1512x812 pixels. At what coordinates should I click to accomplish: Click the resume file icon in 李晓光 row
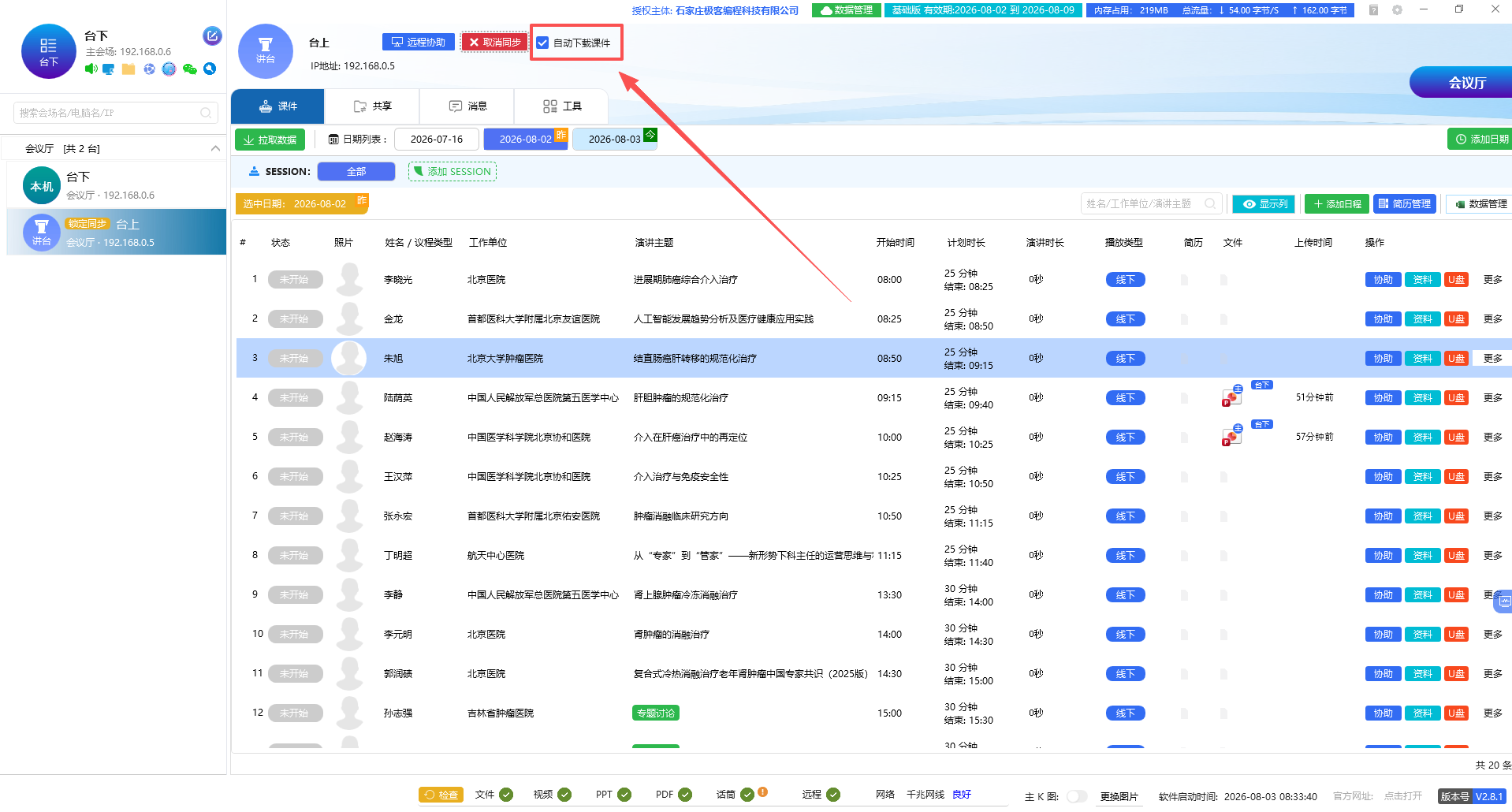1184,280
